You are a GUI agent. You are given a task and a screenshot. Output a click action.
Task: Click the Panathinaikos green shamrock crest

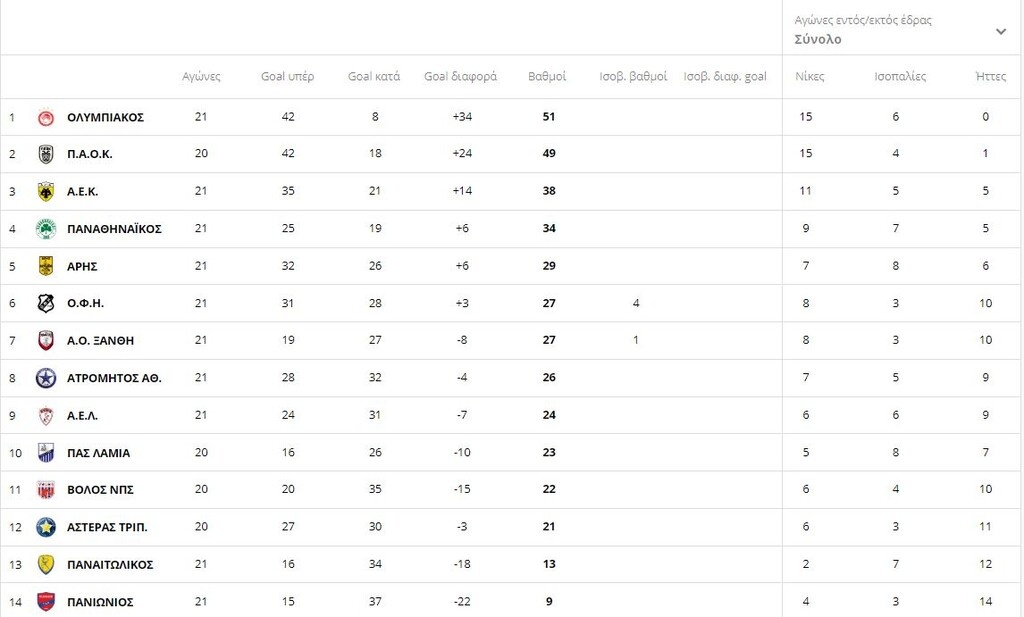(x=45, y=229)
